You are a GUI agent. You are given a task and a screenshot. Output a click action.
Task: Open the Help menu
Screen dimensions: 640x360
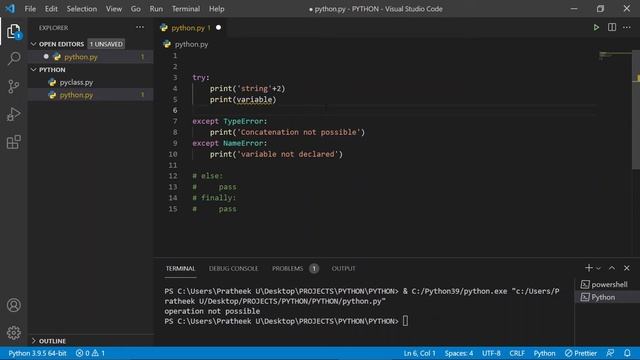pos(216,9)
